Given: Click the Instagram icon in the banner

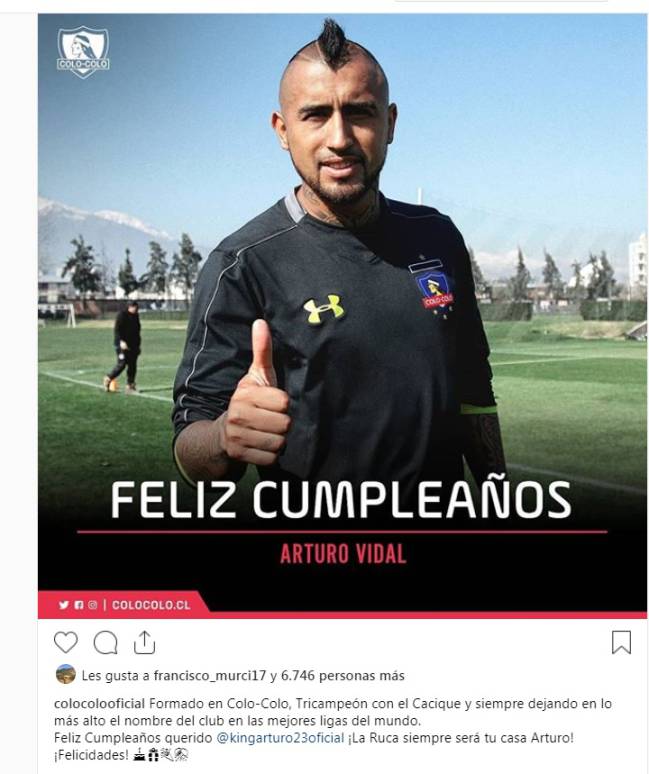Looking at the screenshot, I should [x=93, y=605].
